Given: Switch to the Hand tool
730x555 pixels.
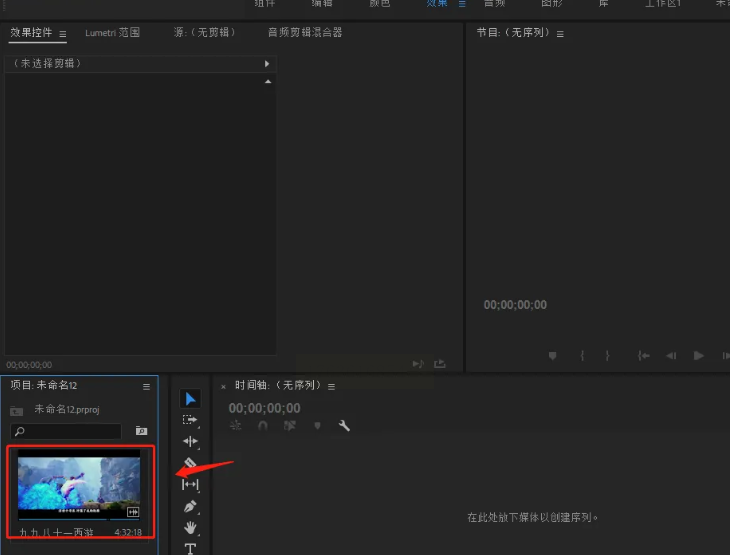Looking at the screenshot, I should coord(190,527).
